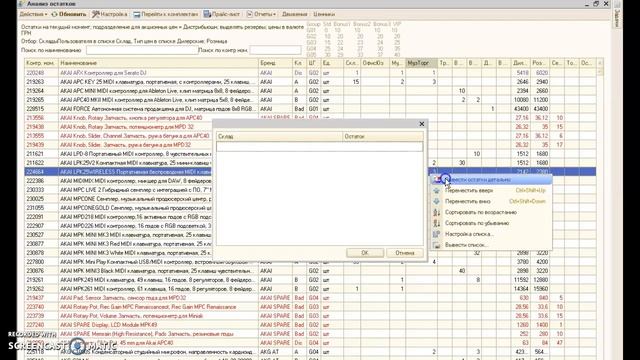Click the Ед. column header
Viewport: 640px width, 360px height.
click(332, 63)
